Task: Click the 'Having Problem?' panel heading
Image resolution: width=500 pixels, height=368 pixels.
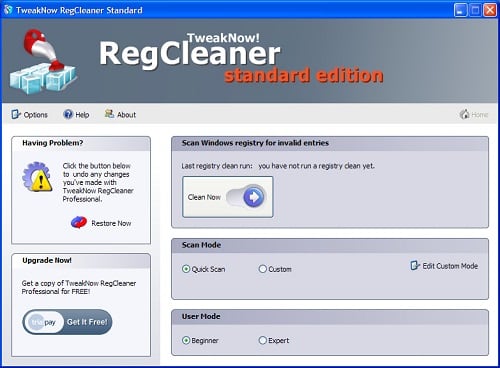Action: (x=53, y=143)
